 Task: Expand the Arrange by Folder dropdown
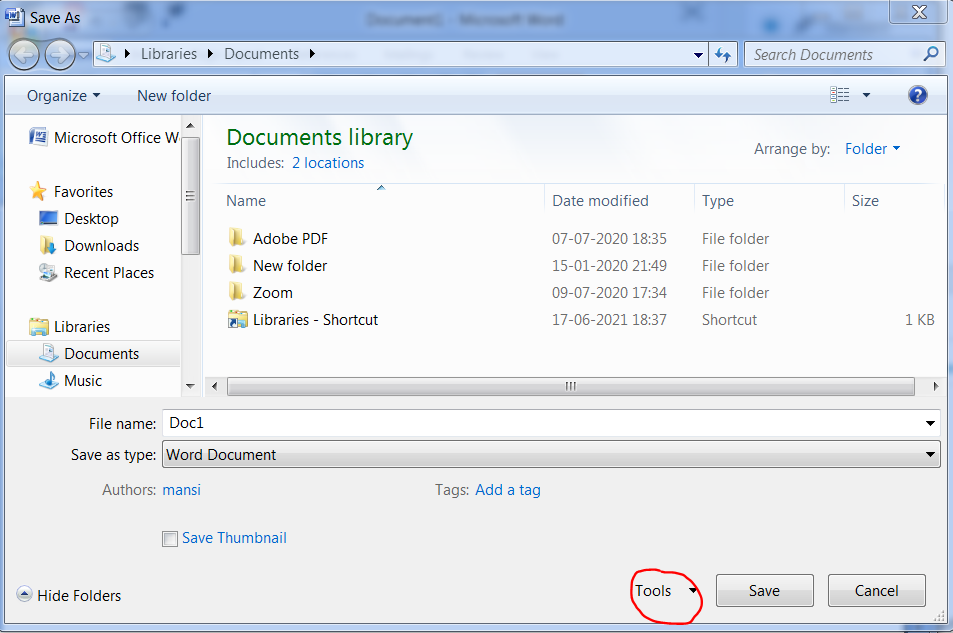(x=872, y=149)
